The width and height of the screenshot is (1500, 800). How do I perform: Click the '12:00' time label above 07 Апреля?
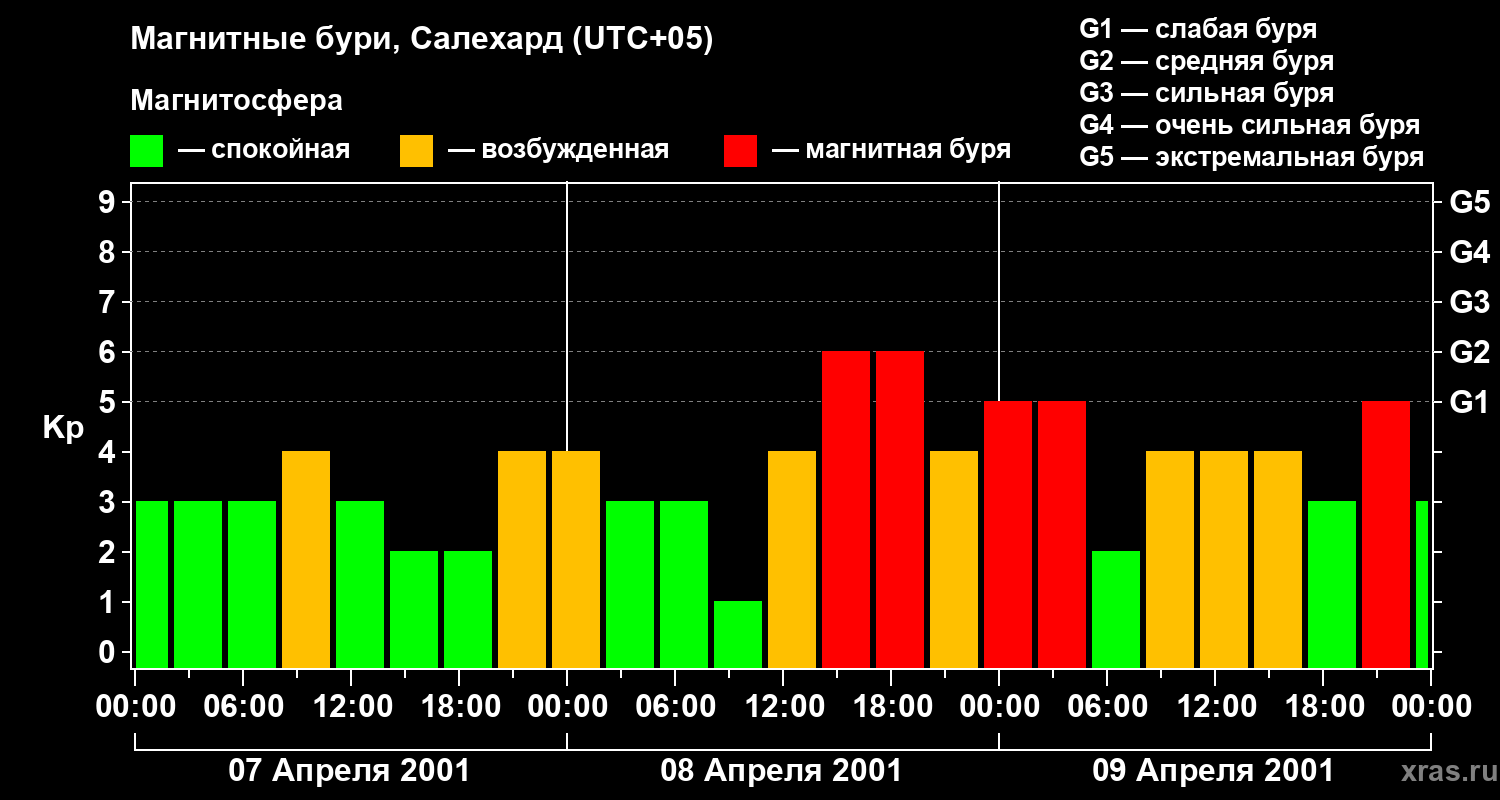[x=351, y=707]
